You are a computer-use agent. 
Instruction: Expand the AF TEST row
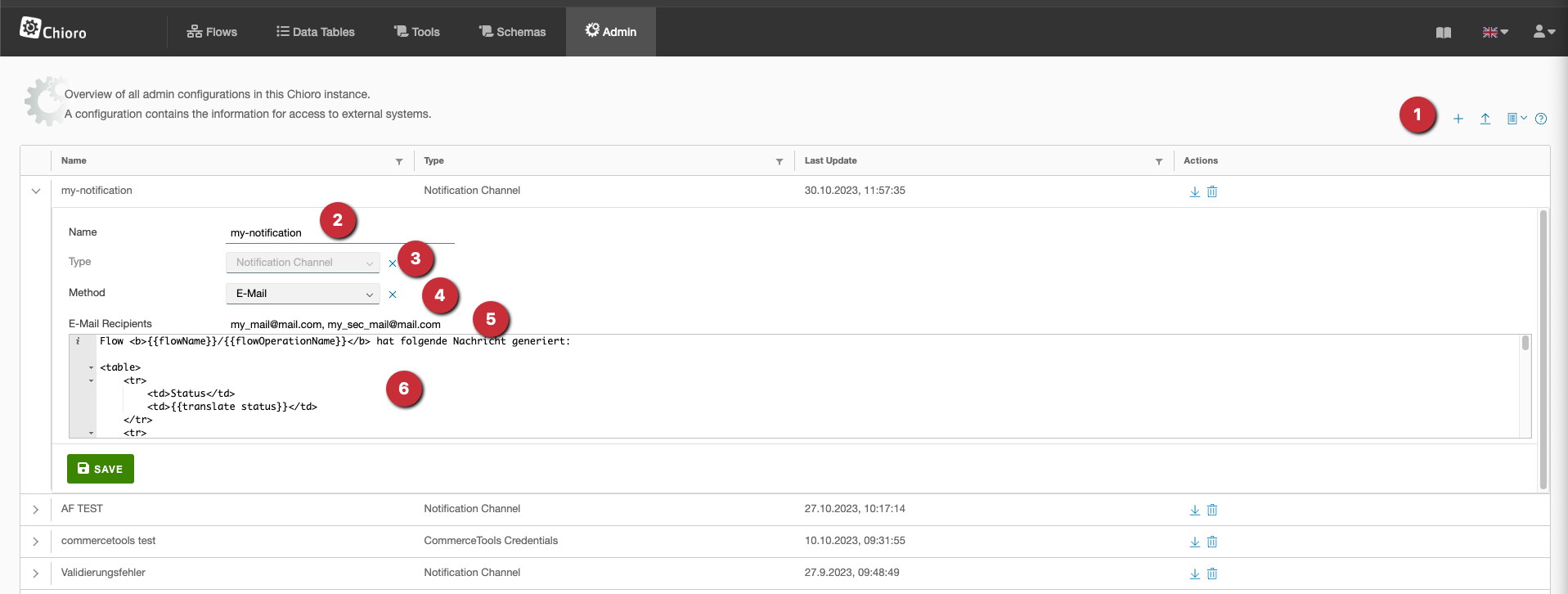(36, 510)
